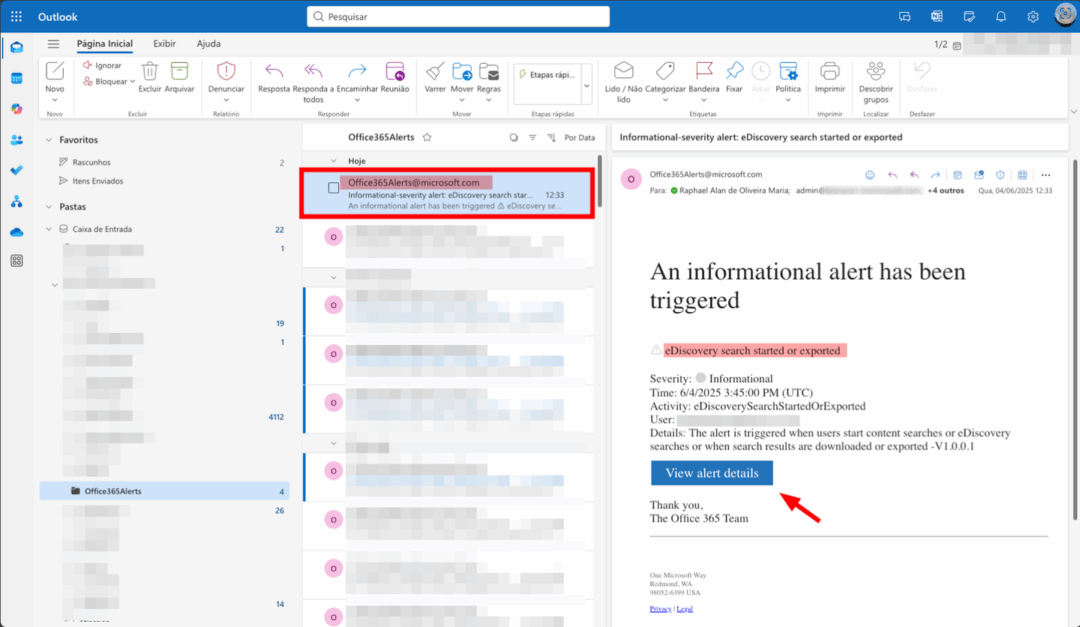This screenshot has width=1080, height=627.
Task: Open Copilot from the left rail
Action: coord(17,109)
